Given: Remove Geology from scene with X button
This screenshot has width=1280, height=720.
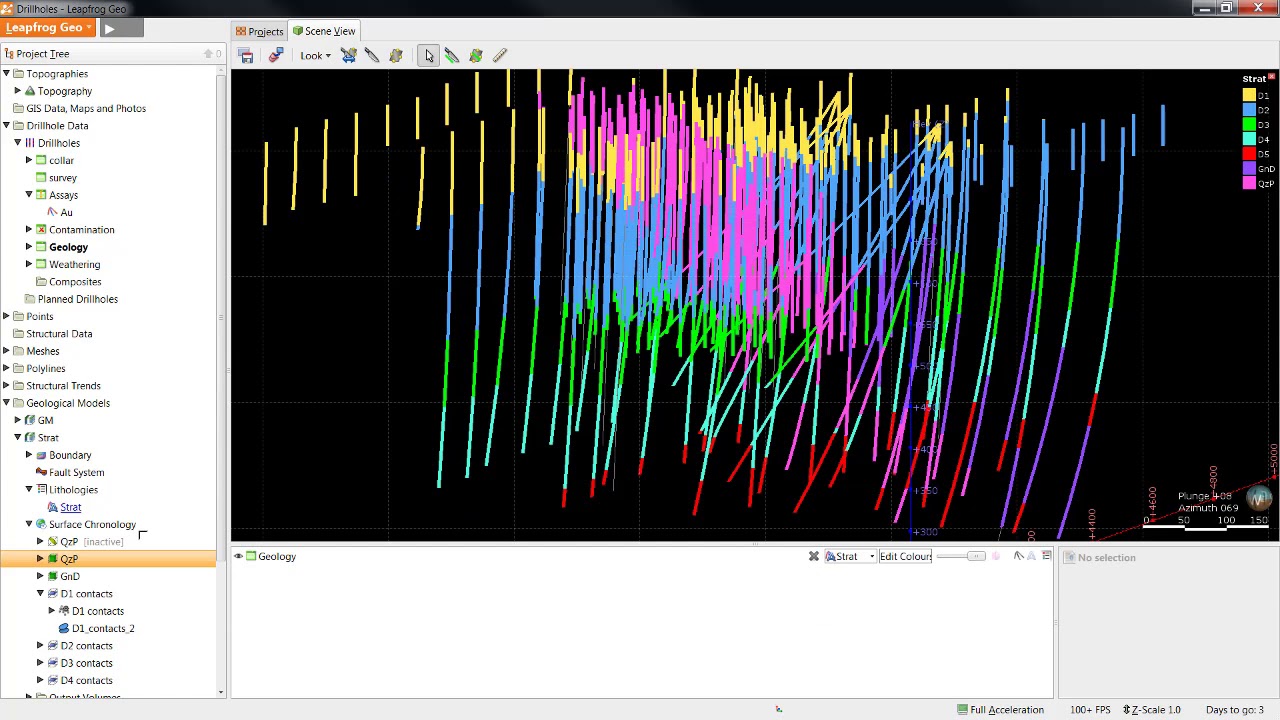Looking at the screenshot, I should (x=814, y=556).
